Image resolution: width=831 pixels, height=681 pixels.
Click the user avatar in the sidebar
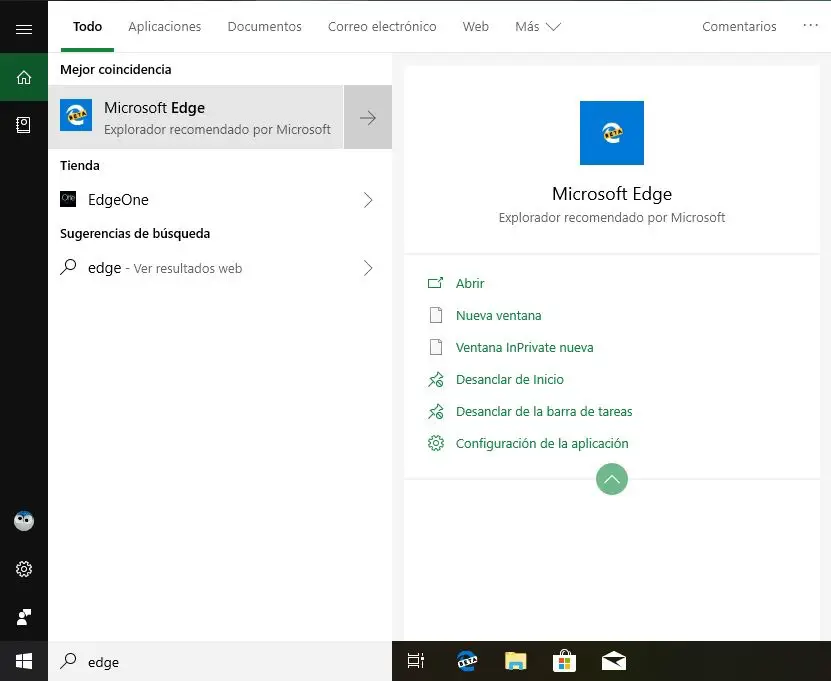pyautogui.click(x=24, y=521)
